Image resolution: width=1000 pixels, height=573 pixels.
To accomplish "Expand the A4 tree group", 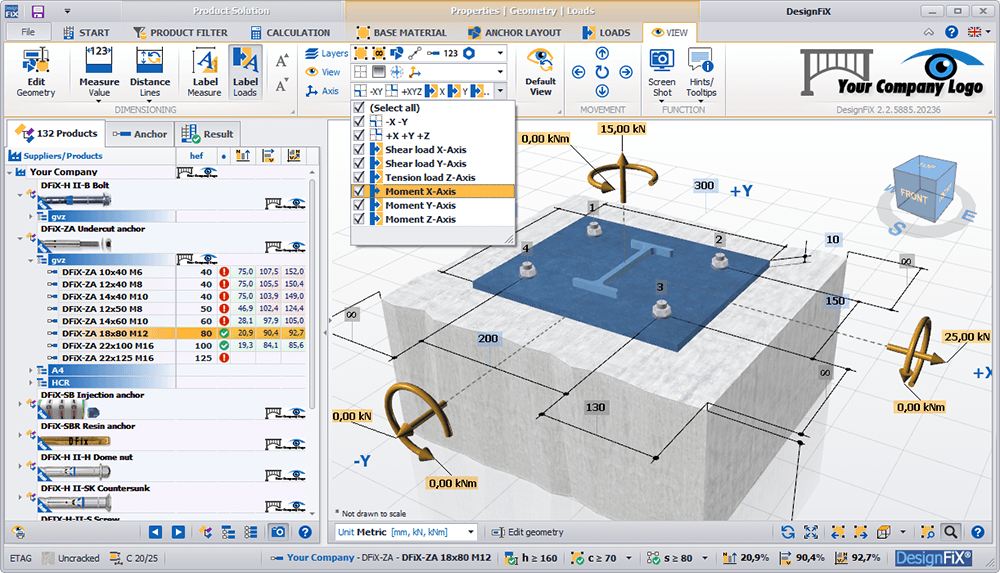I will (32, 370).
